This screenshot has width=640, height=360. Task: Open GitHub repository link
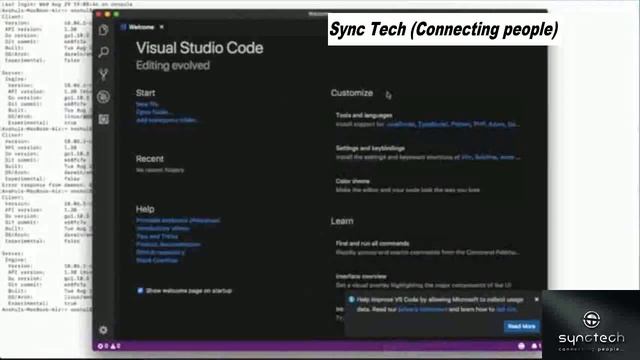[x=160, y=252]
